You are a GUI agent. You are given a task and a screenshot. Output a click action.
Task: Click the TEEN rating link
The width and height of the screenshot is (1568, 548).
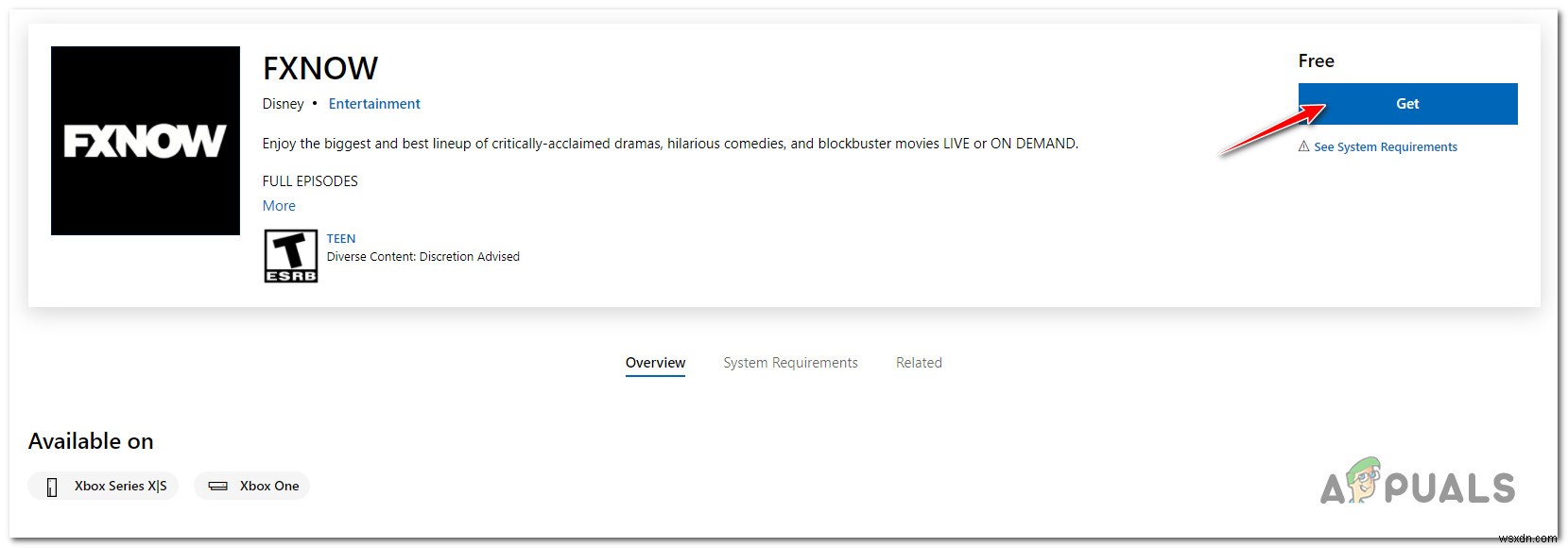click(340, 238)
